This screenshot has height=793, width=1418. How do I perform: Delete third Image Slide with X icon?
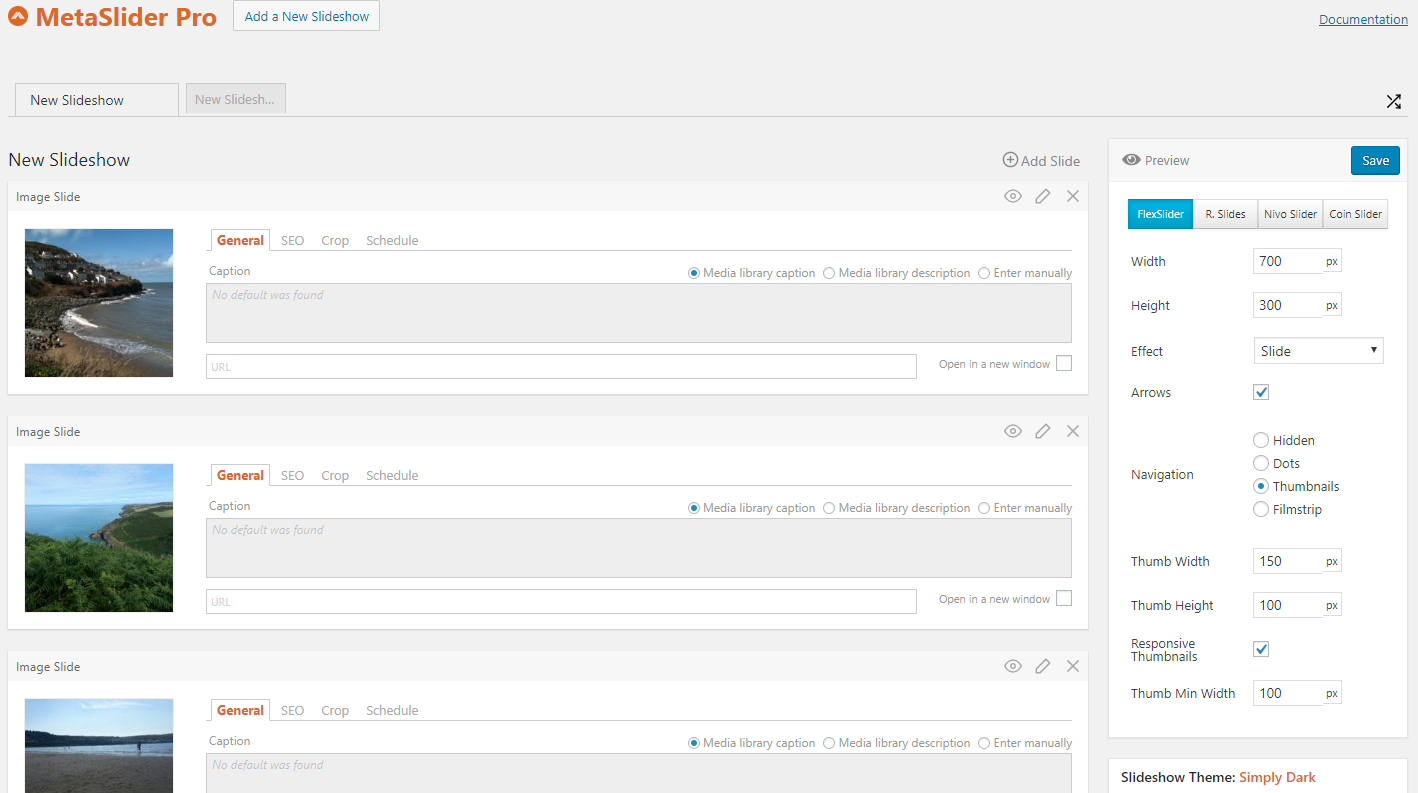tap(1073, 666)
